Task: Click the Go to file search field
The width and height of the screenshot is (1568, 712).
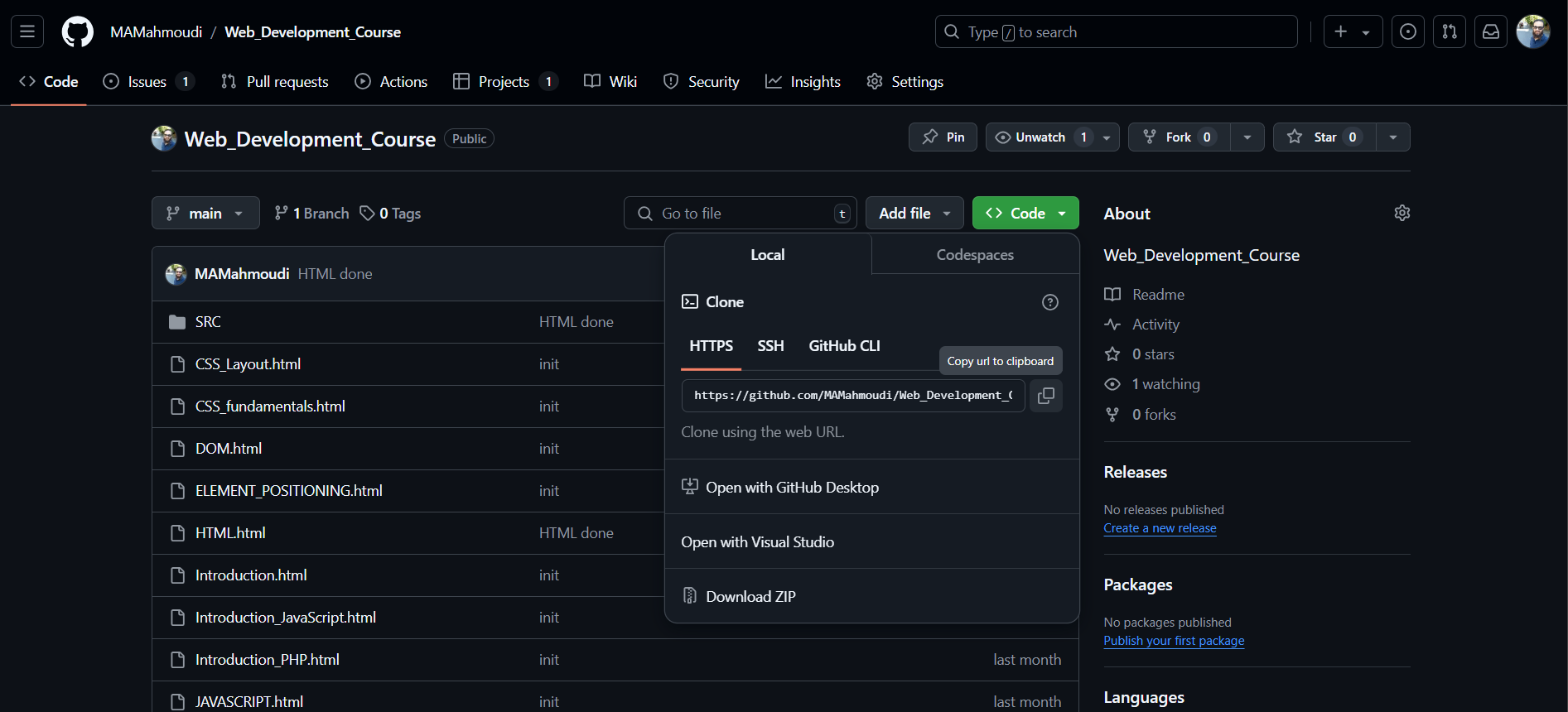Action: 741,214
